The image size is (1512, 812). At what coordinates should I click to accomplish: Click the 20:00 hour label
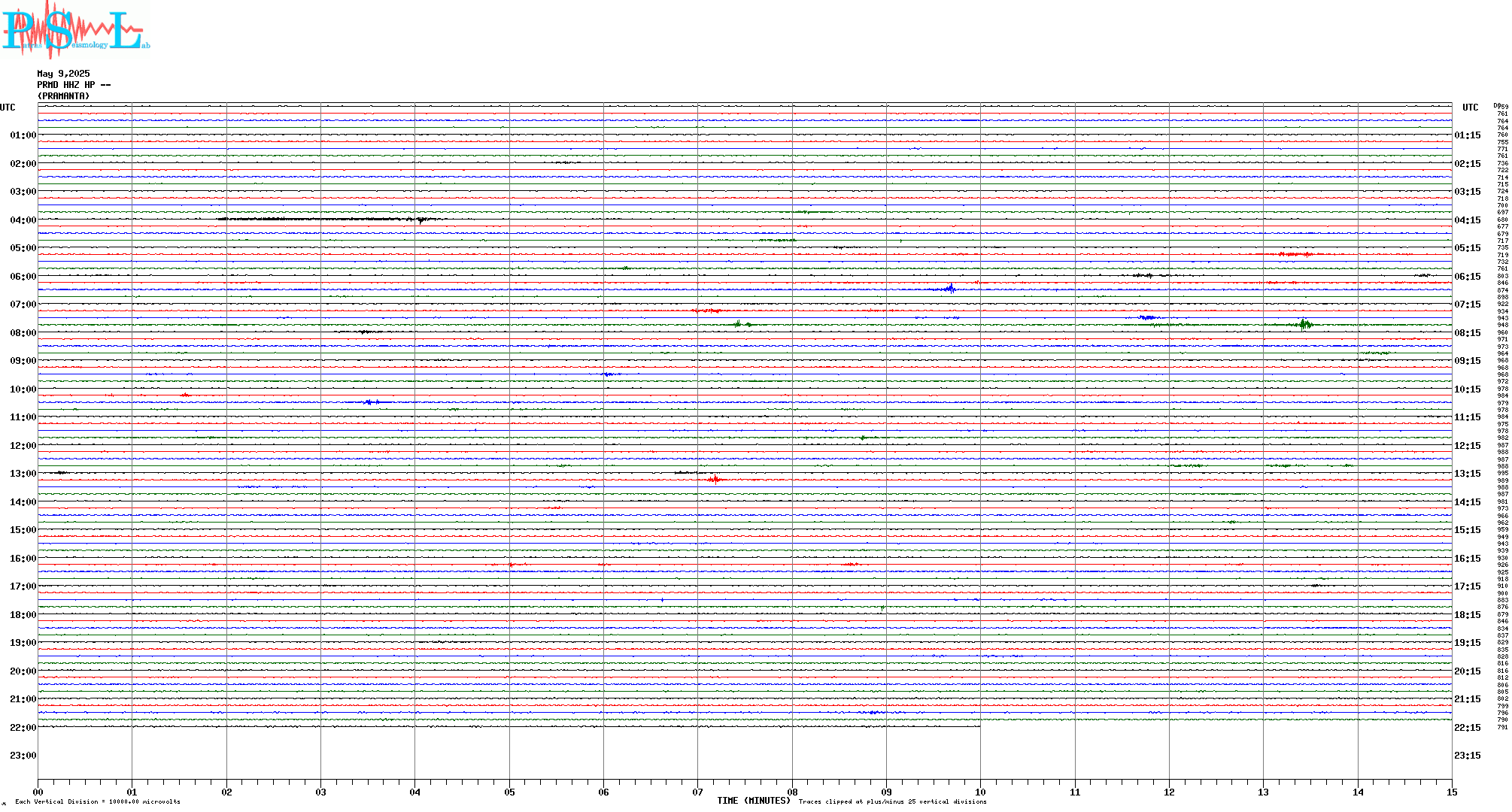click(x=23, y=671)
